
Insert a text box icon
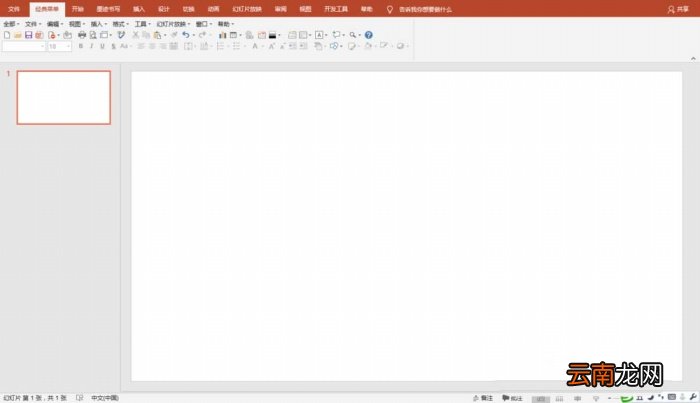click(319, 35)
